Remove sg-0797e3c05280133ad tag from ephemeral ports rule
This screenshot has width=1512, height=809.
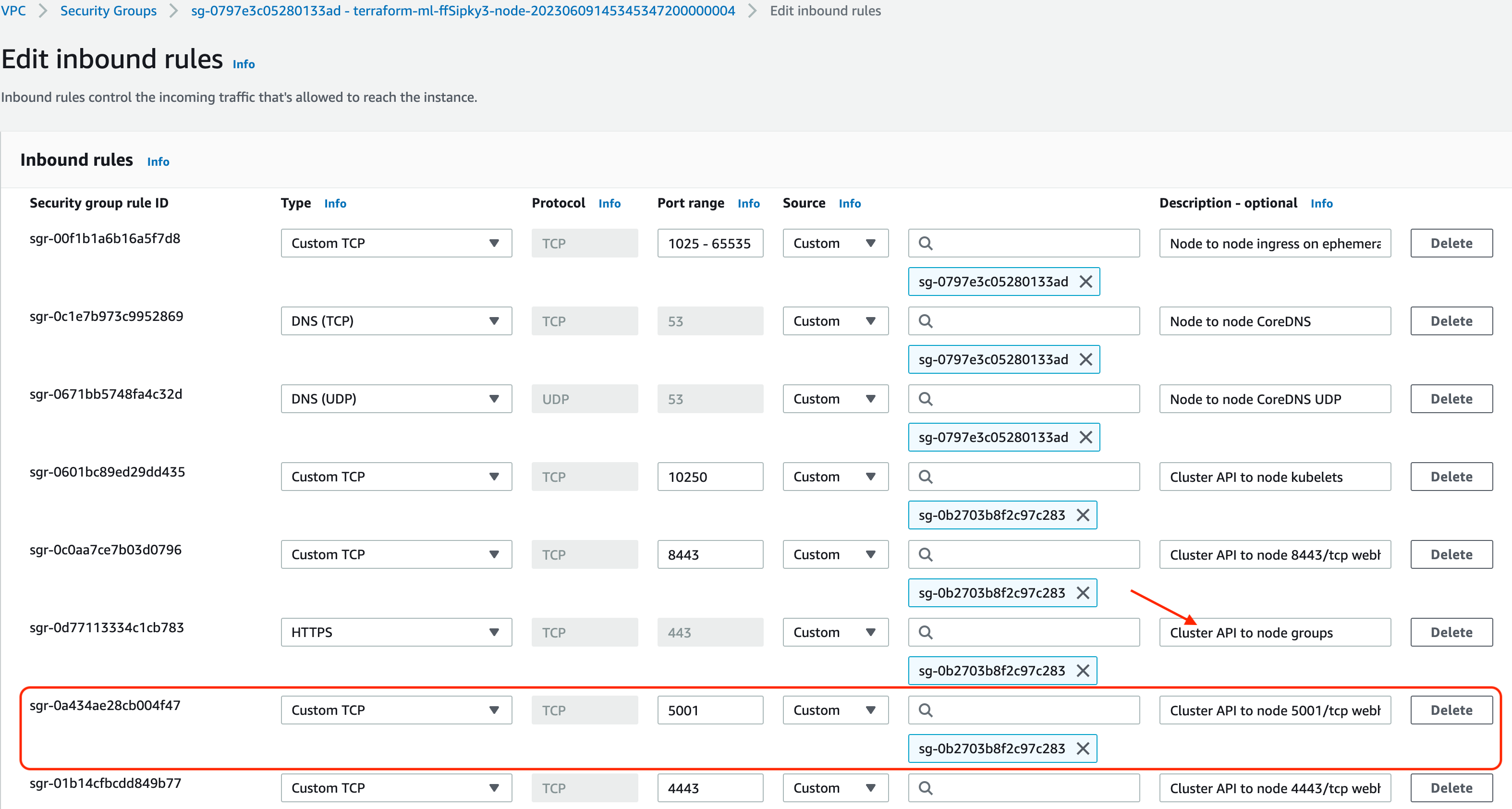point(1085,282)
